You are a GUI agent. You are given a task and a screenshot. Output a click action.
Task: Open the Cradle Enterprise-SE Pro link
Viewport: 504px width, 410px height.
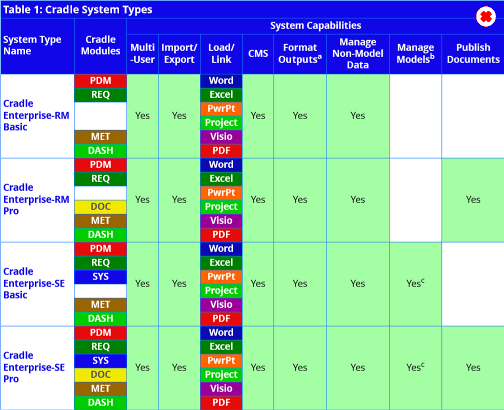pyautogui.click(x=34, y=367)
